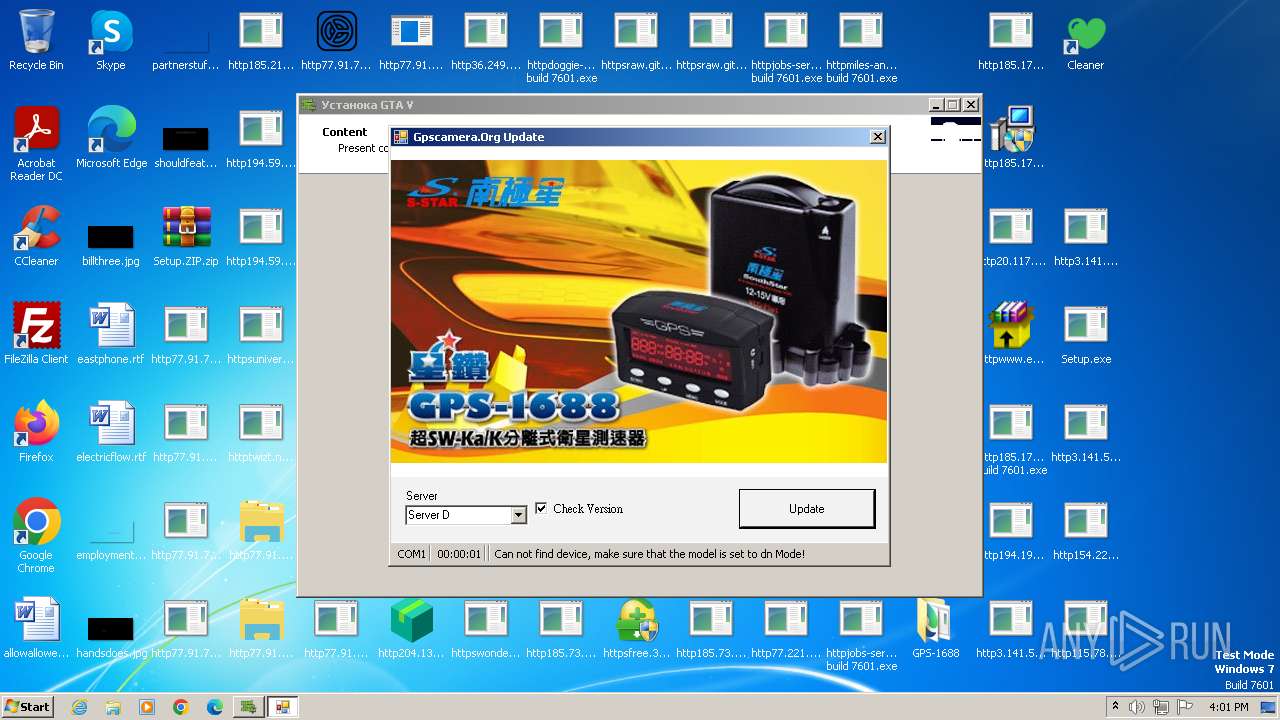The height and width of the screenshot is (720, 1280).
Task: Click the Gpscamera.Org Update title bar icon
Action: (400, 137)
